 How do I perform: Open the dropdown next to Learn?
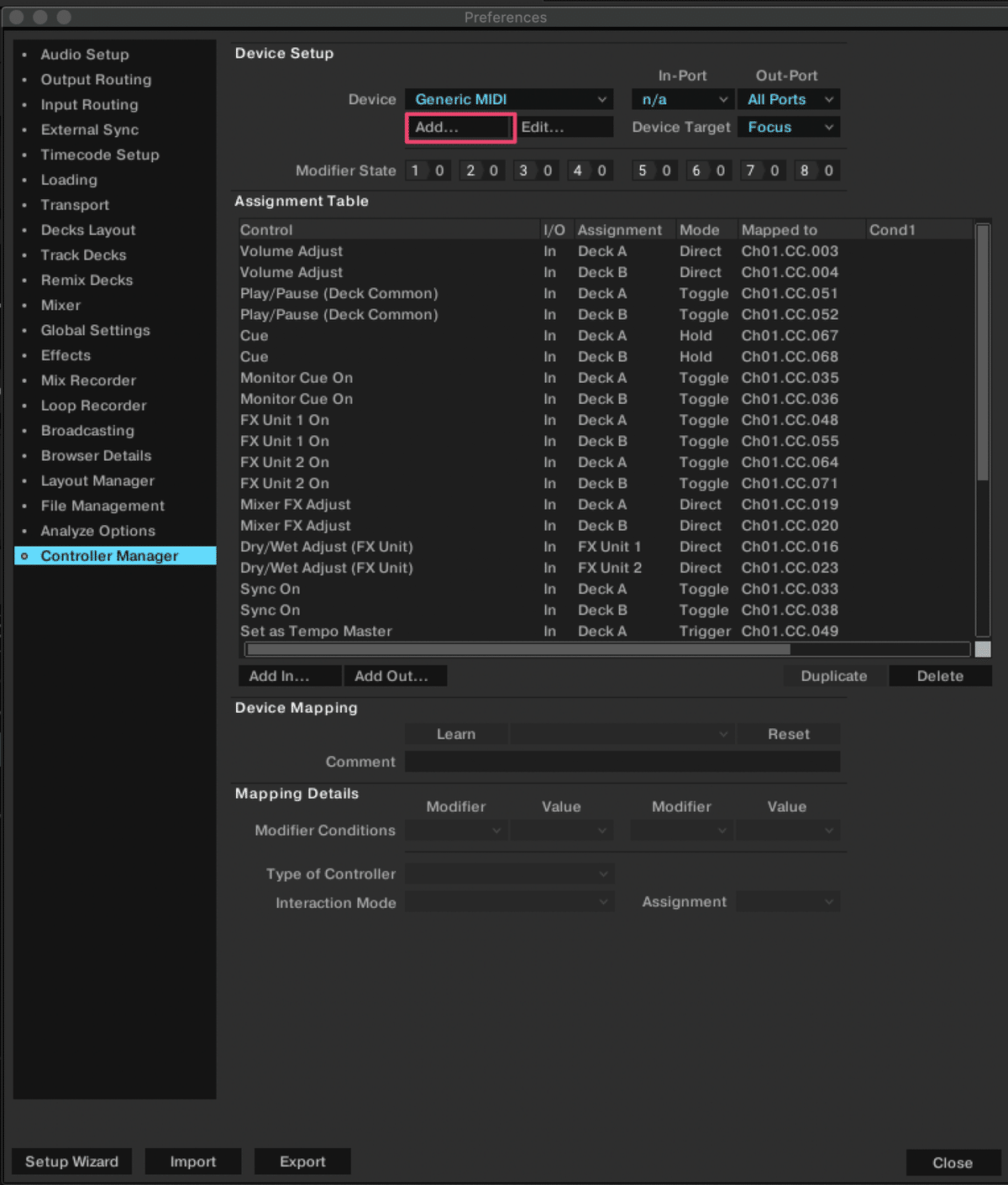pyautogui.click(x=622, y=734)
